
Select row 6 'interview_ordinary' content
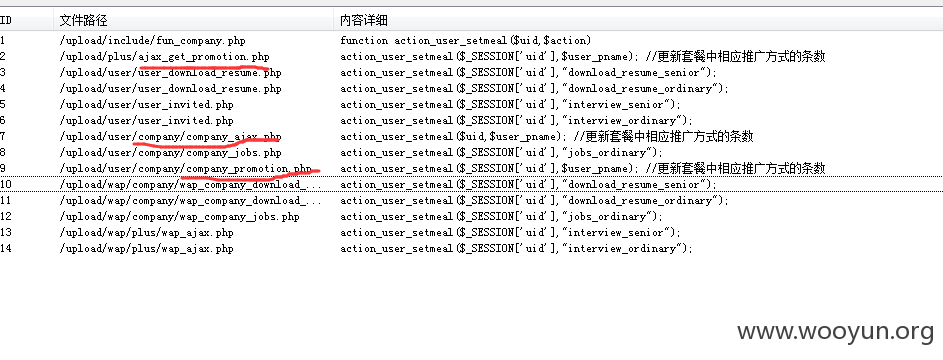coord(517,121)
